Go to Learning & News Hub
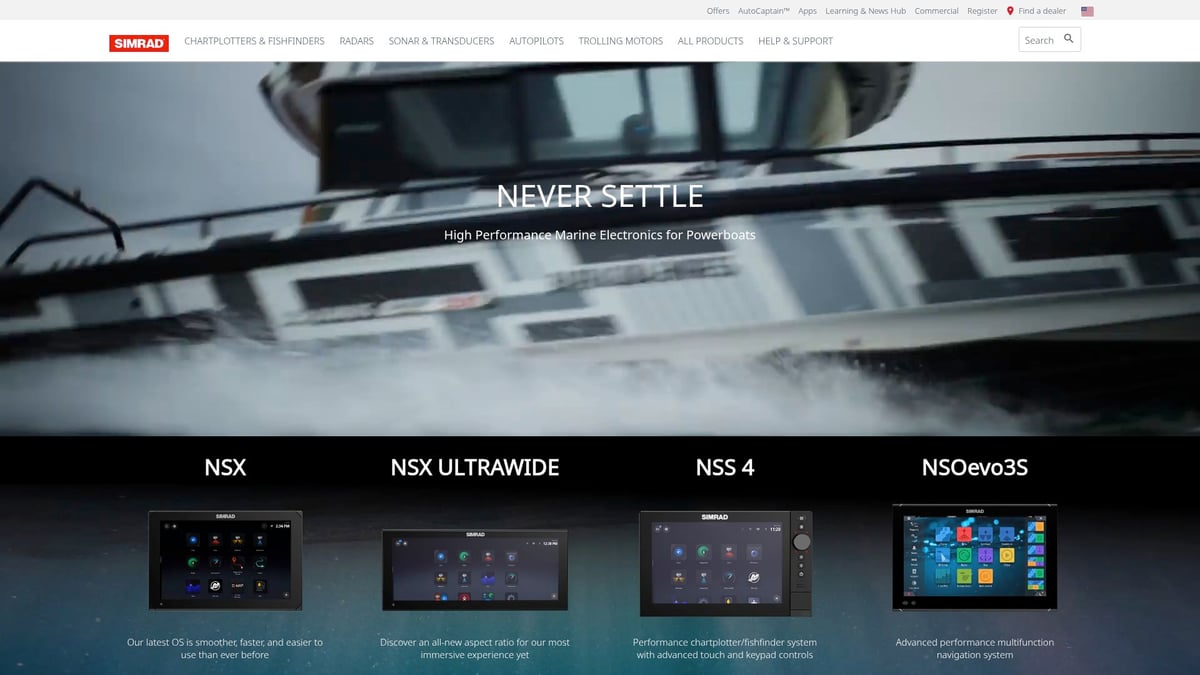Image resolution: width=1200 pixels, height=675 pixels. pyautogui.click(x=865, y=11)
